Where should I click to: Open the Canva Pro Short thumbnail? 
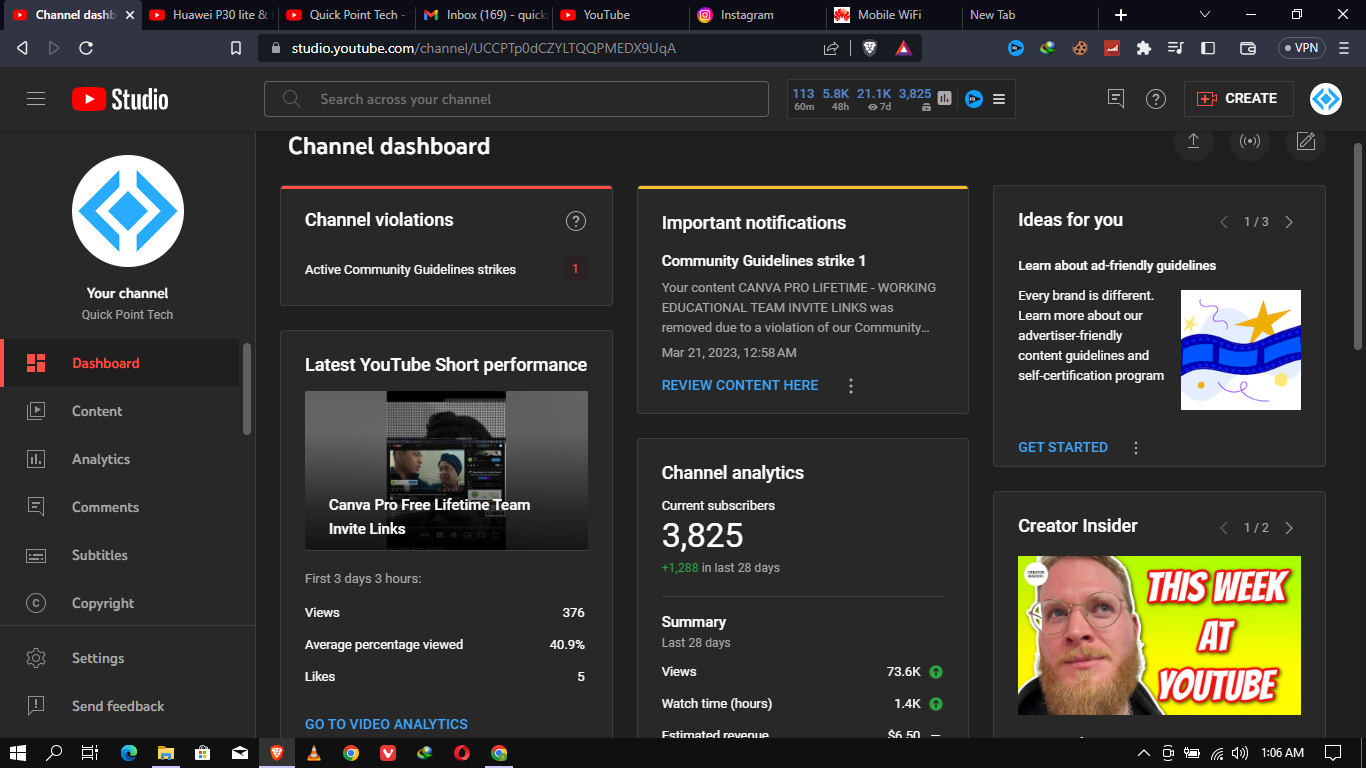(x=446, y=470)
